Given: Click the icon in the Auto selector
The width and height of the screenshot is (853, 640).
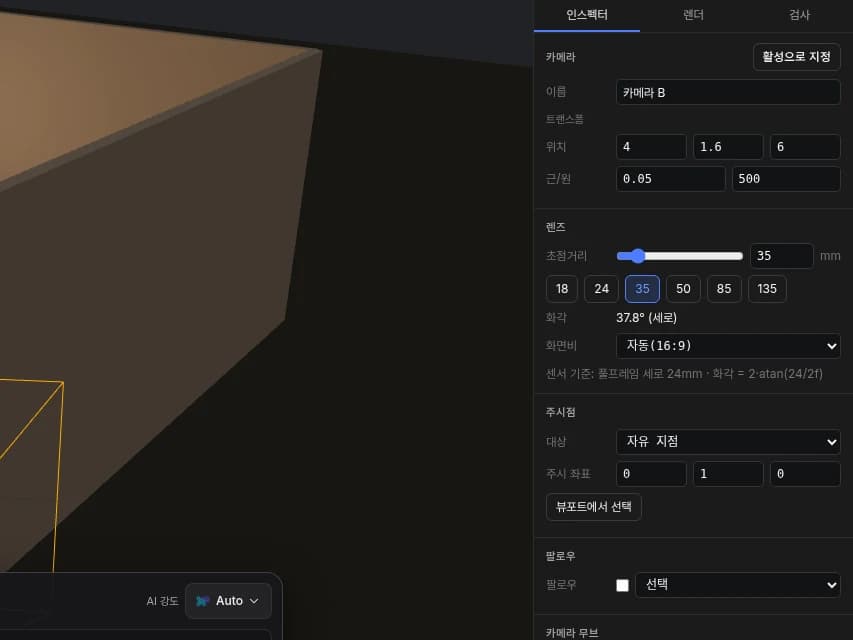Looking at the screenshot, I should pos(202,601).
